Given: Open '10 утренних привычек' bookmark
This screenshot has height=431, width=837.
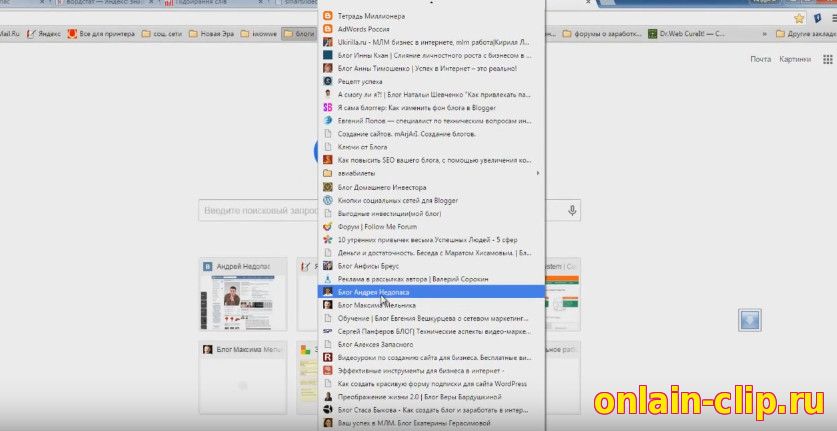Looking at the screenshot, I should (431, 240).
